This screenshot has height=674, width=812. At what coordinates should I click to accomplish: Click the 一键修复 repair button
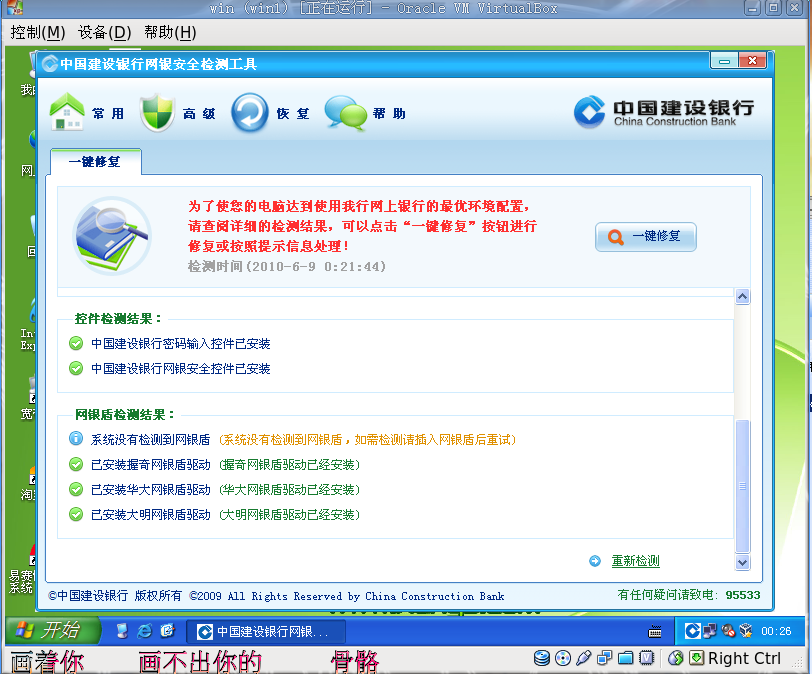pos(646,237)
